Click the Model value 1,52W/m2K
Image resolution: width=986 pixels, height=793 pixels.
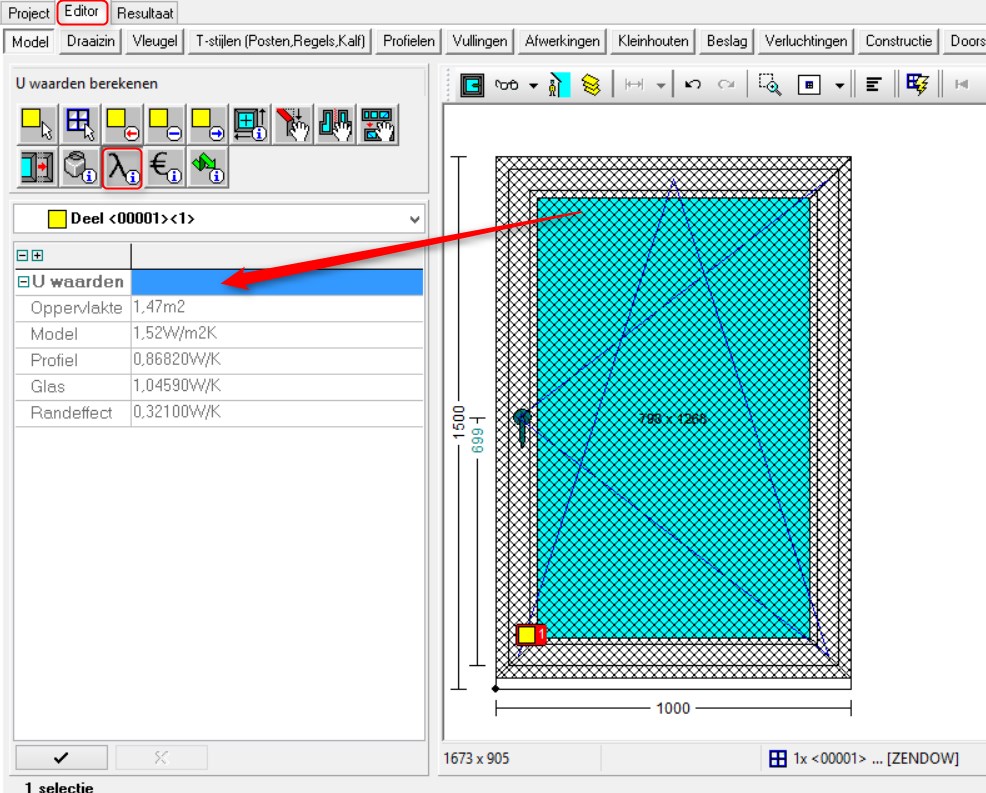tap(175, 333)
